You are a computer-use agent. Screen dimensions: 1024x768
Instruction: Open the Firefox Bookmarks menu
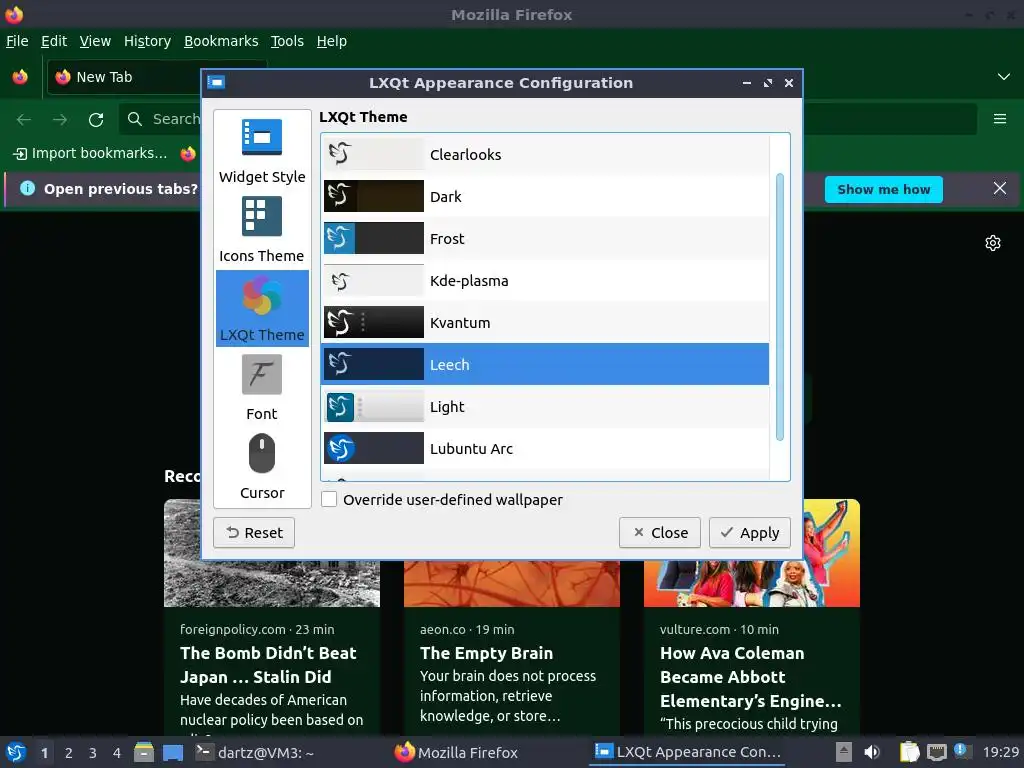click(221, 41)
